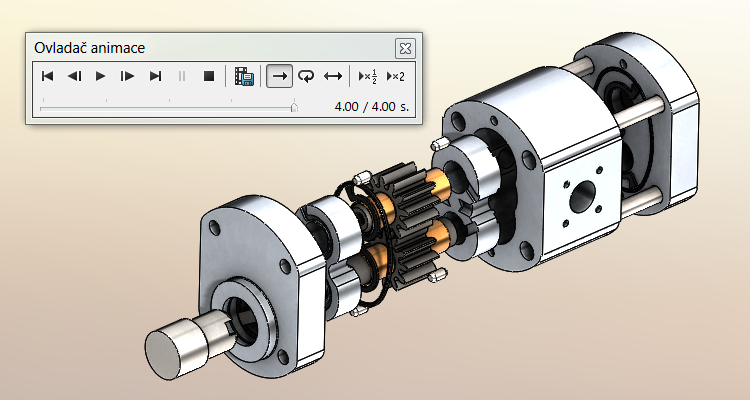750x400 pixels.
Task: Jump to animation start
Action: tap(47, 76)
